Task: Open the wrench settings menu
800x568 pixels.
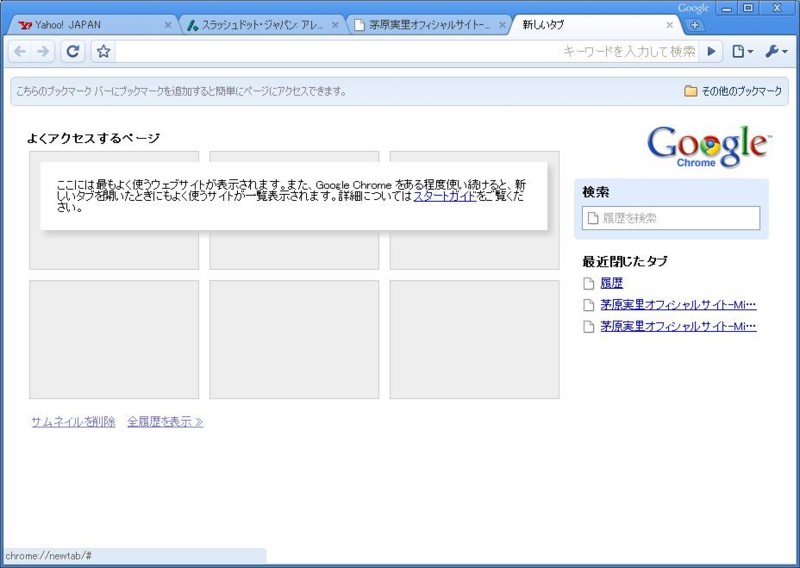Action: point(776,52)
